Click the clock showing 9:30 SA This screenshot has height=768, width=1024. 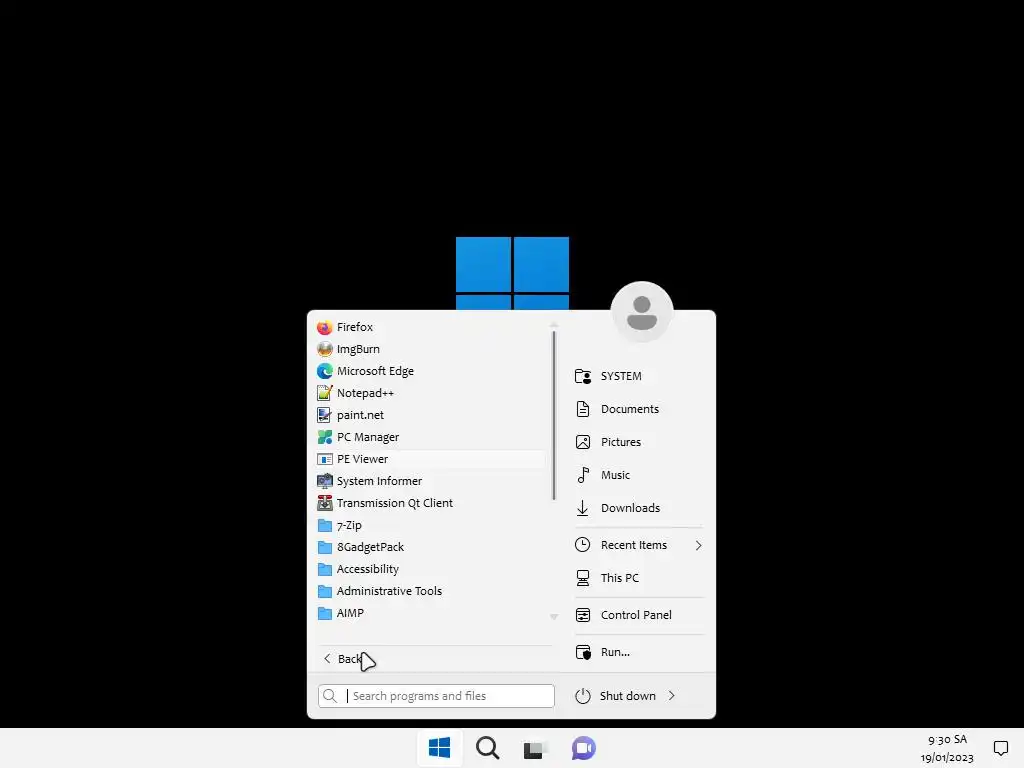(948, 740)
